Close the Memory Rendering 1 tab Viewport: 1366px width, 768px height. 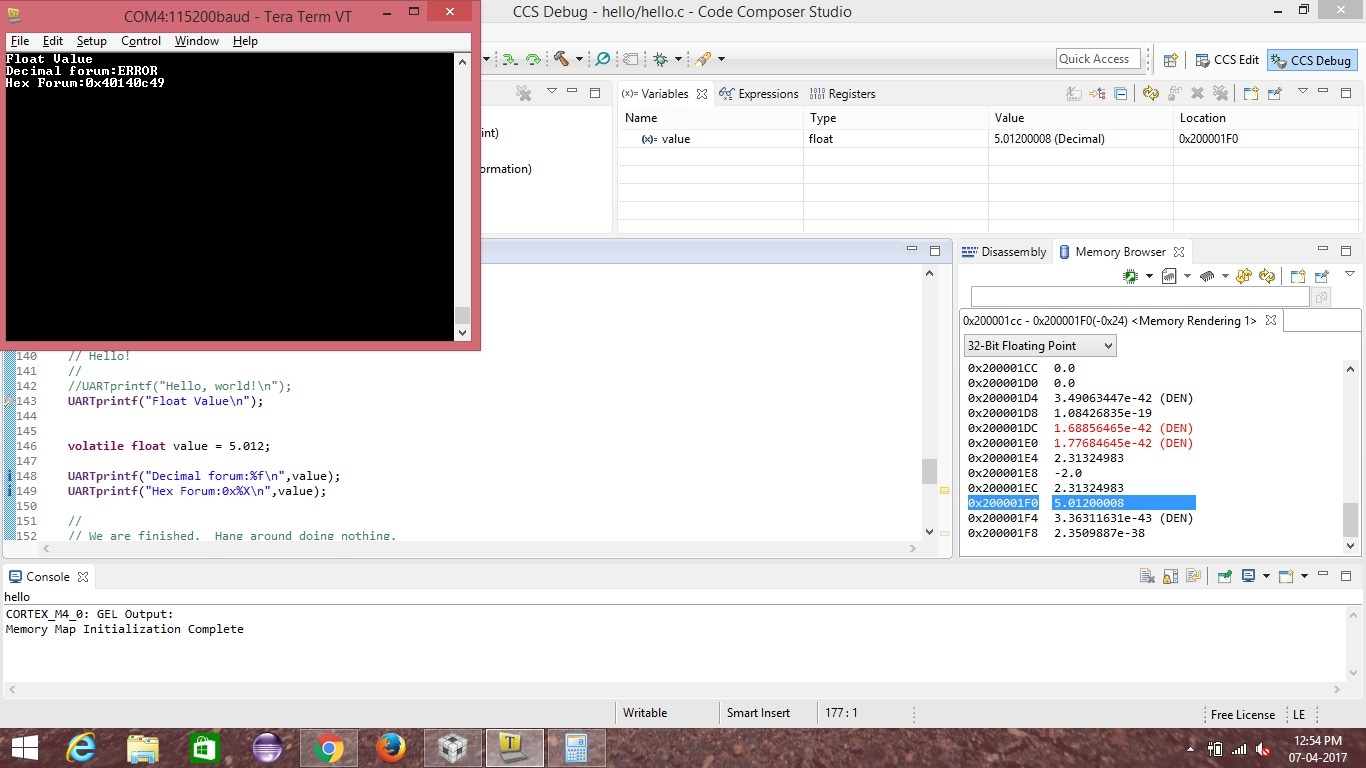point(1271,320)
